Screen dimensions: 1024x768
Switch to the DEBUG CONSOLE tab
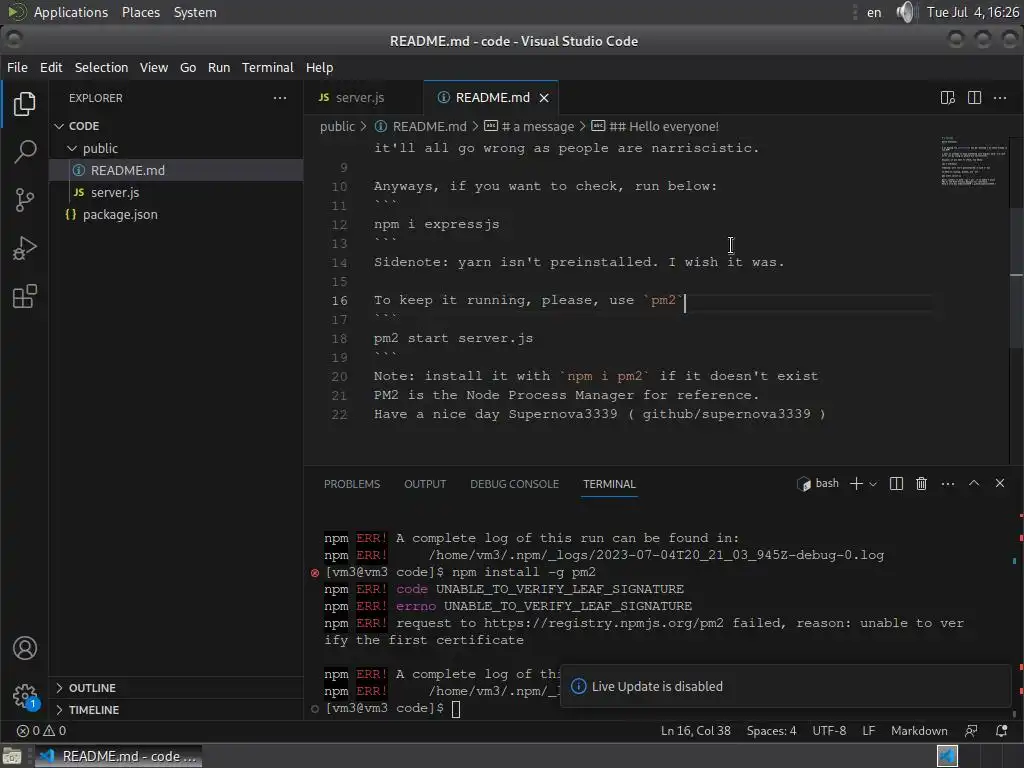coord(515,484)
